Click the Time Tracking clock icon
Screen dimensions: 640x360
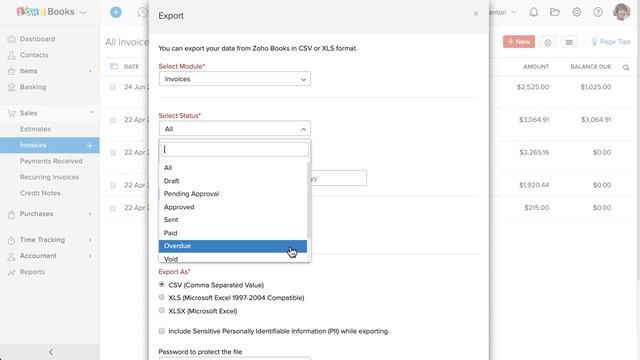click(x=11, y=240)
